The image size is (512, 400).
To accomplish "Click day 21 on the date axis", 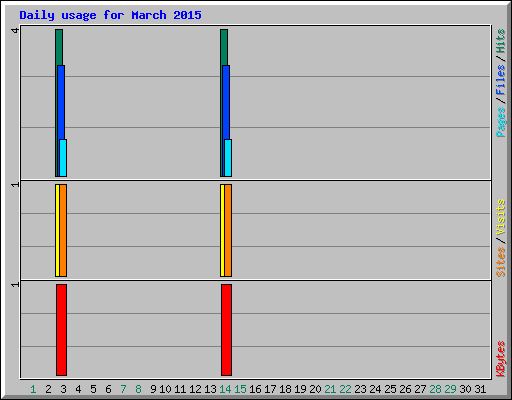I will pos(330,389).
